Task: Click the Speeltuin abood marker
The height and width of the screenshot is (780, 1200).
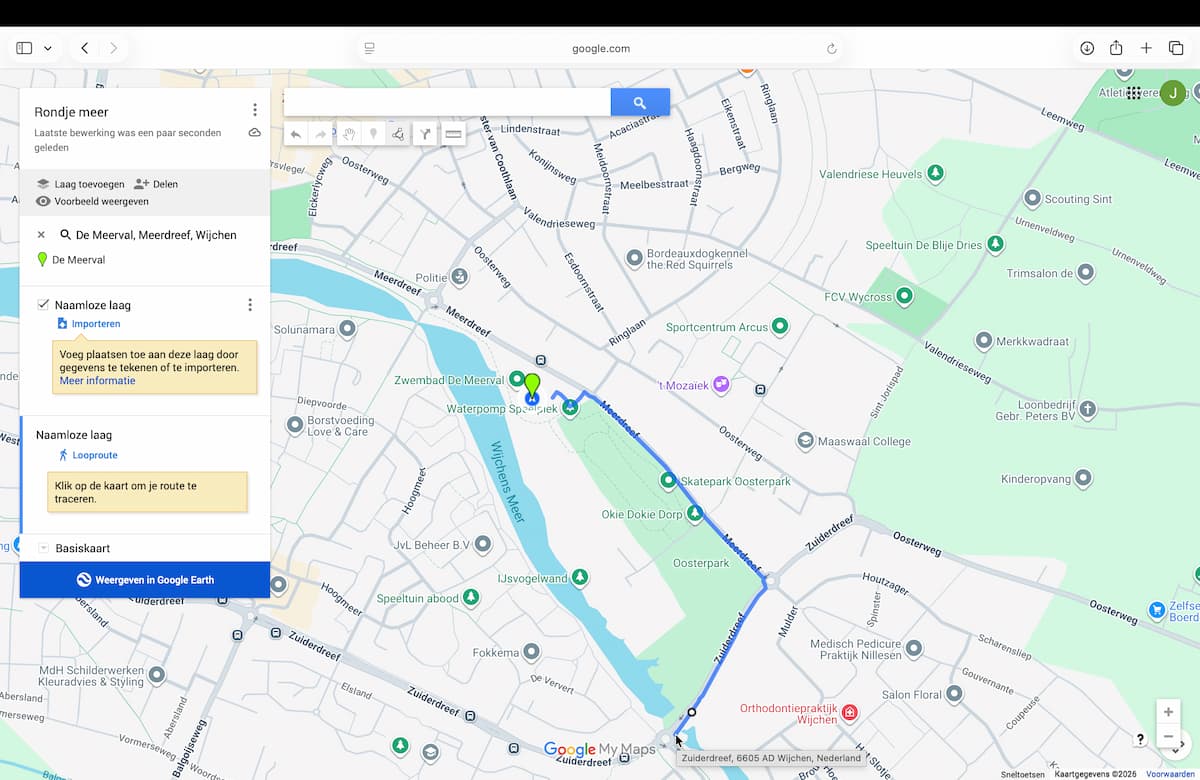Action: tap(470, 598)
